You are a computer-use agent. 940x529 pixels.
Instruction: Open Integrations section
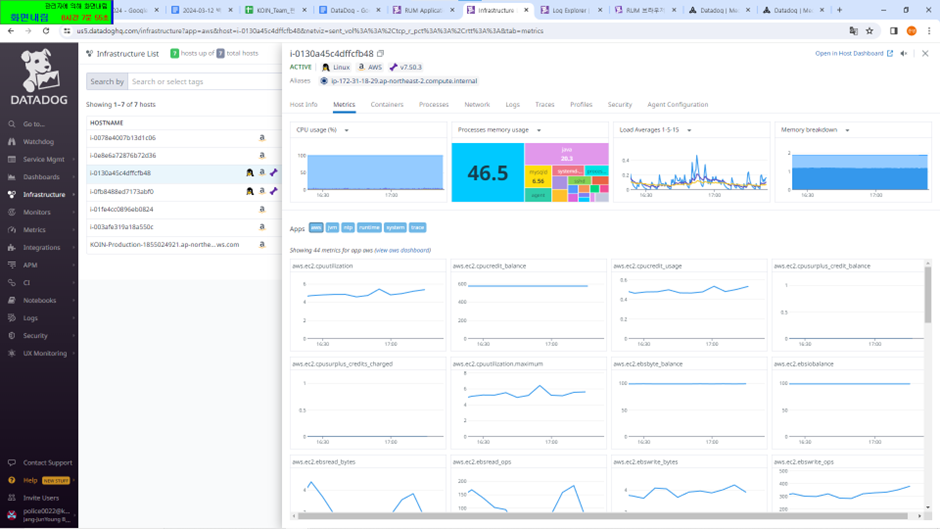point(41,248)
